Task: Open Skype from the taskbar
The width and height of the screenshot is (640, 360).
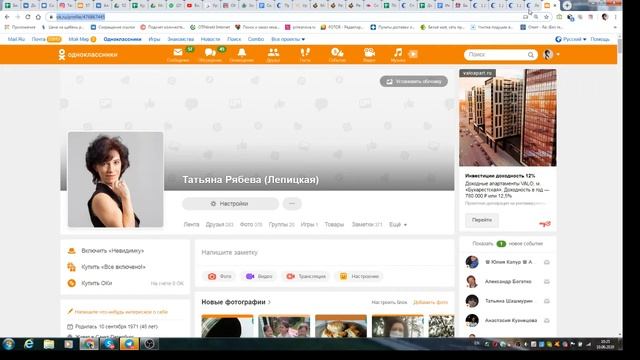Action: [x=109, y=344]
